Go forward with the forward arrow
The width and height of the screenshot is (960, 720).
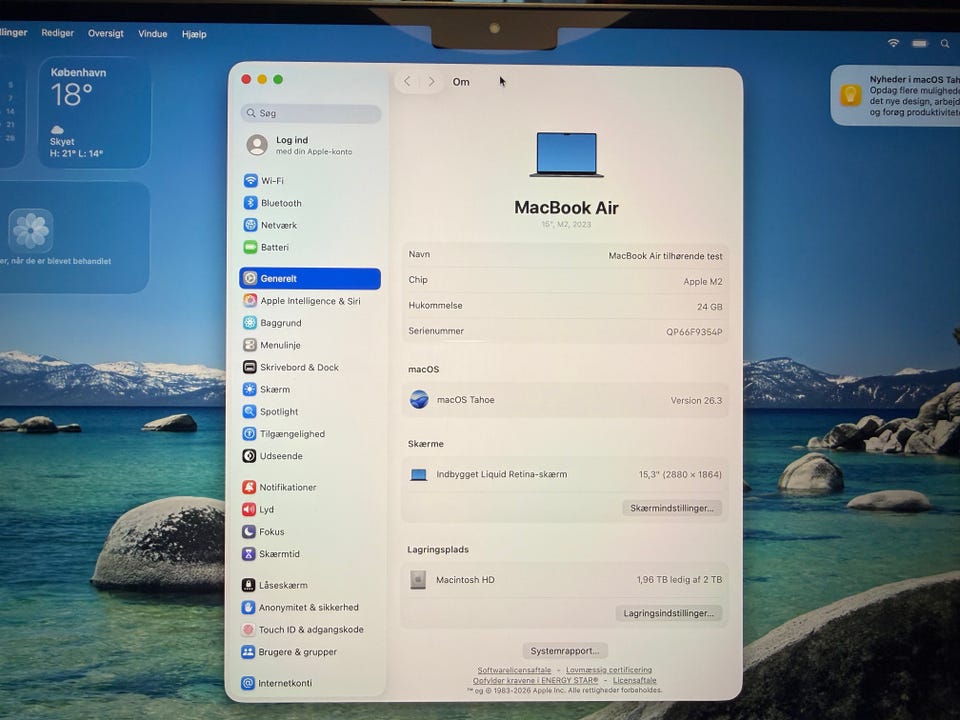(432, 81)
